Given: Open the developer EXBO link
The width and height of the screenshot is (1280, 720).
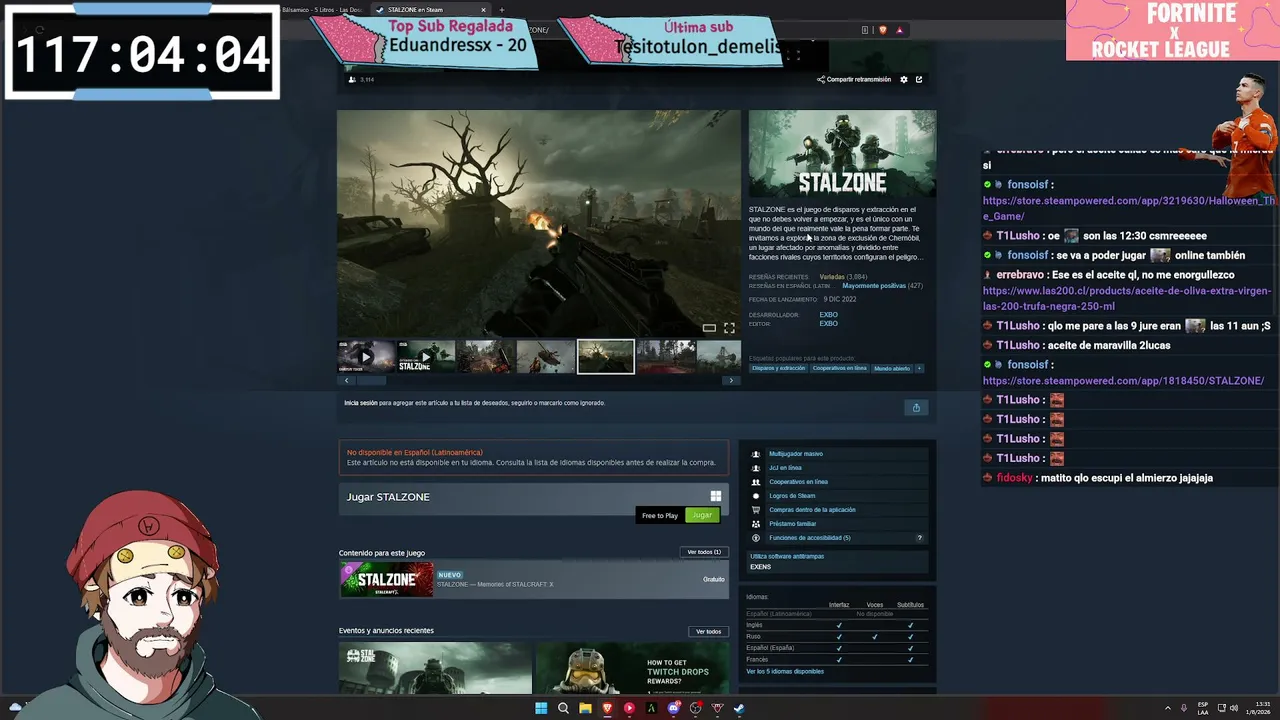Looking at the screenshot, I should pos(829,315).
